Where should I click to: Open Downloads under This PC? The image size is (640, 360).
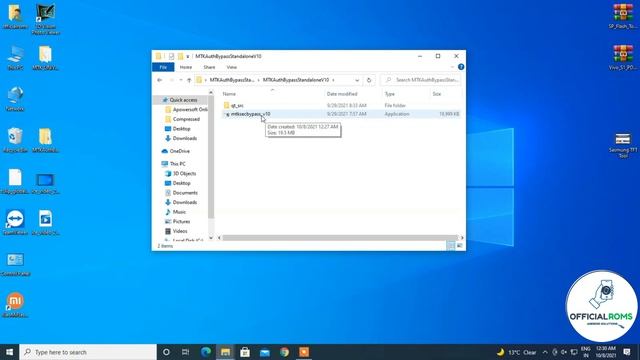point(181,202)
